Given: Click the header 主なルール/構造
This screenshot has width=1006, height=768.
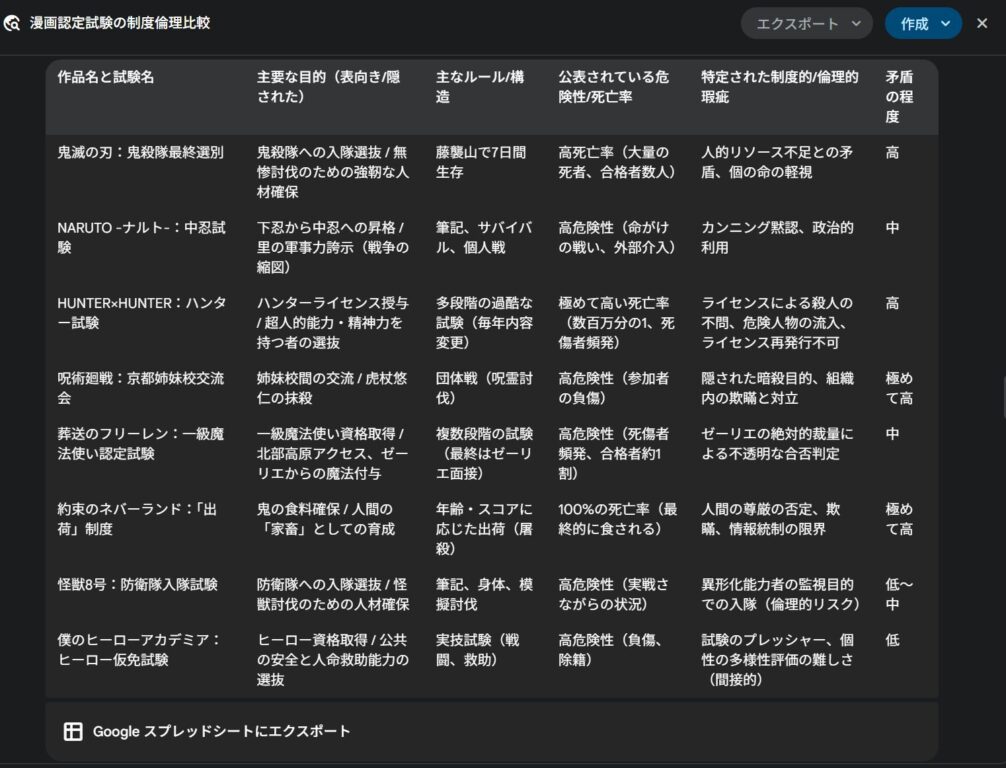Looking at the screenshot, I should point(480,87).
